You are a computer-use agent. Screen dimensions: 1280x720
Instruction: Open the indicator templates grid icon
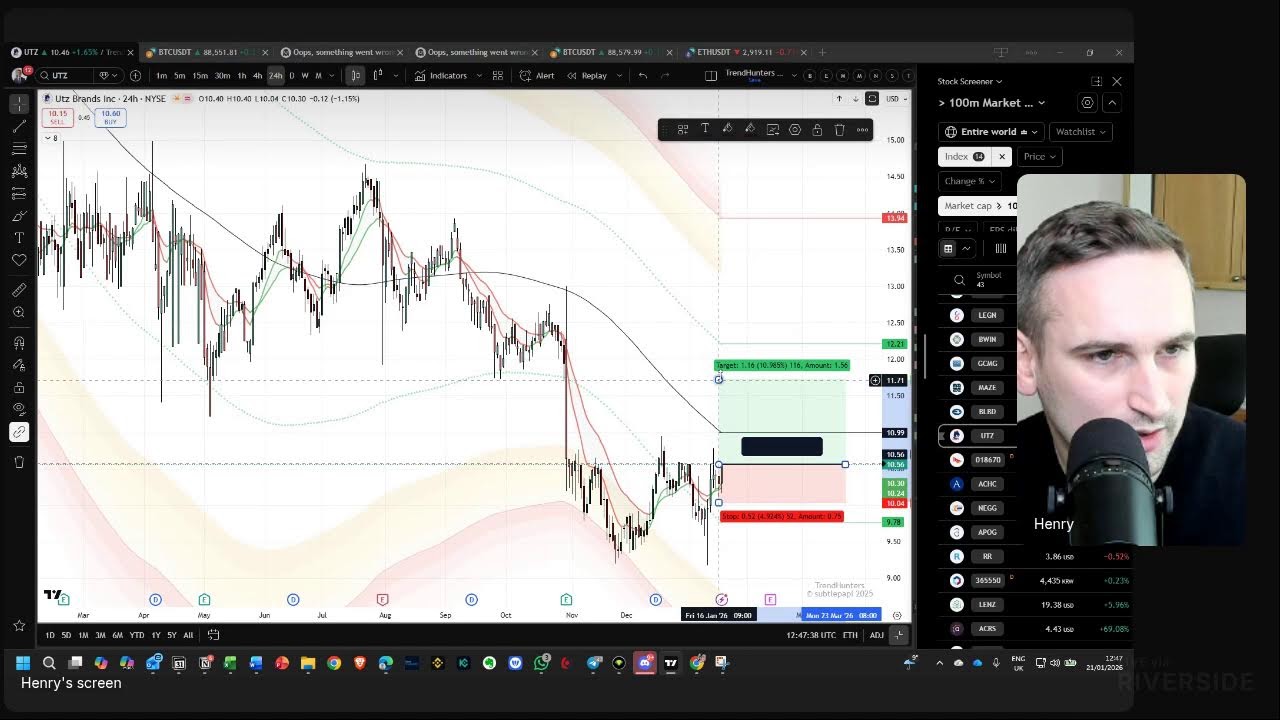click(x=497, y=76)
